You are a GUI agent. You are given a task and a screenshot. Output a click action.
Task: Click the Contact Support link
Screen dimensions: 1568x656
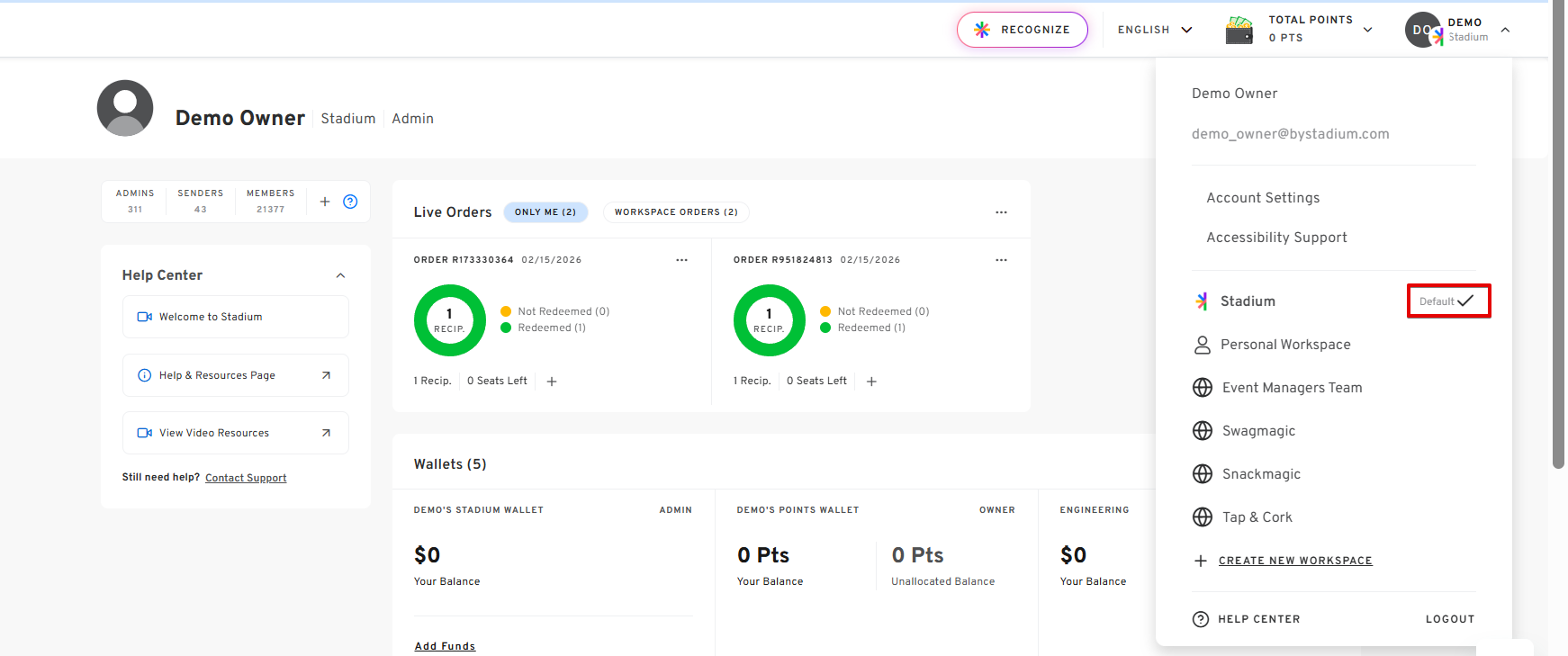pyautogui.click(x=246, y=478)
